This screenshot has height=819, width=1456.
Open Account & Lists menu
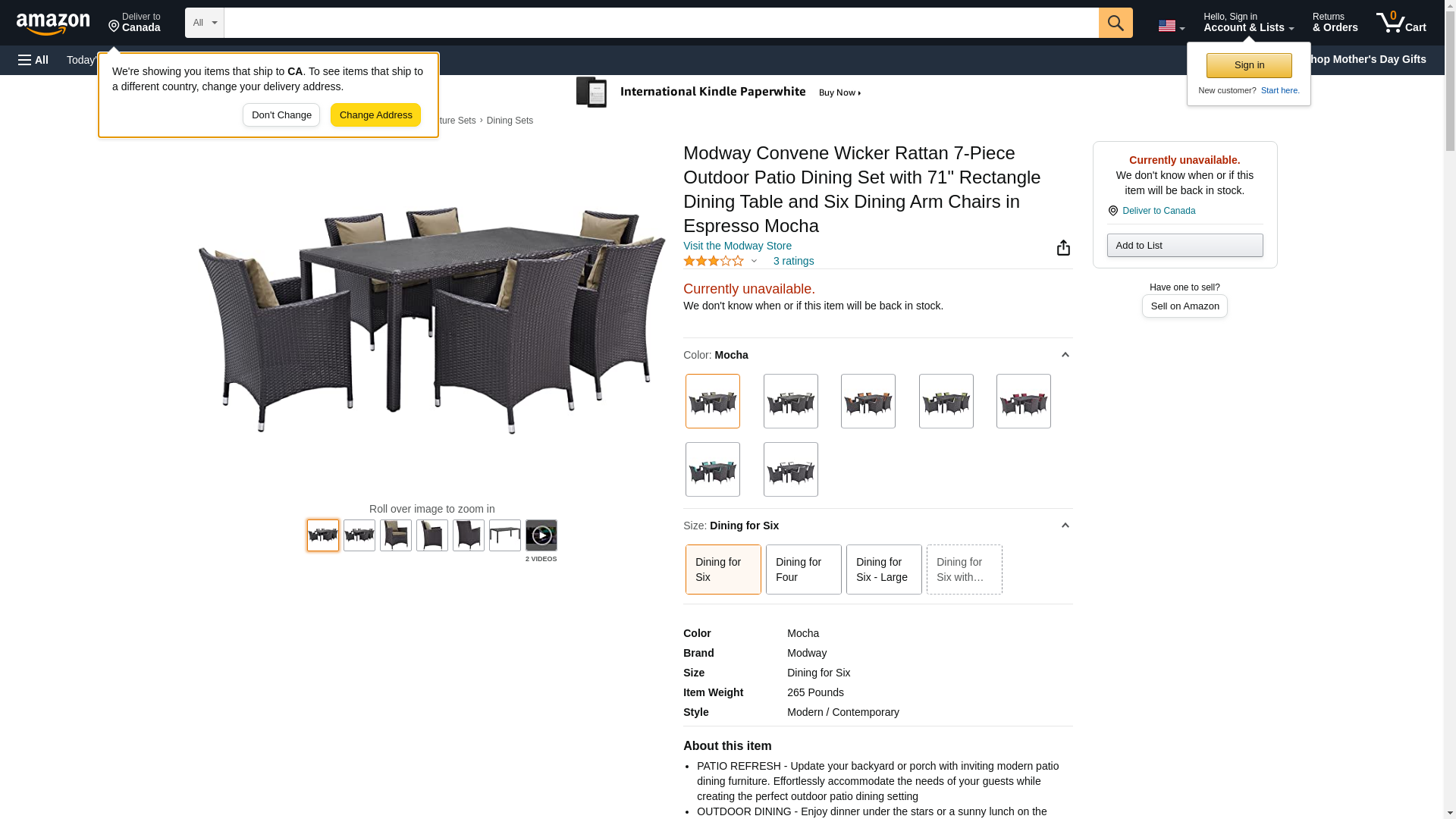[x=1248, y=23]
